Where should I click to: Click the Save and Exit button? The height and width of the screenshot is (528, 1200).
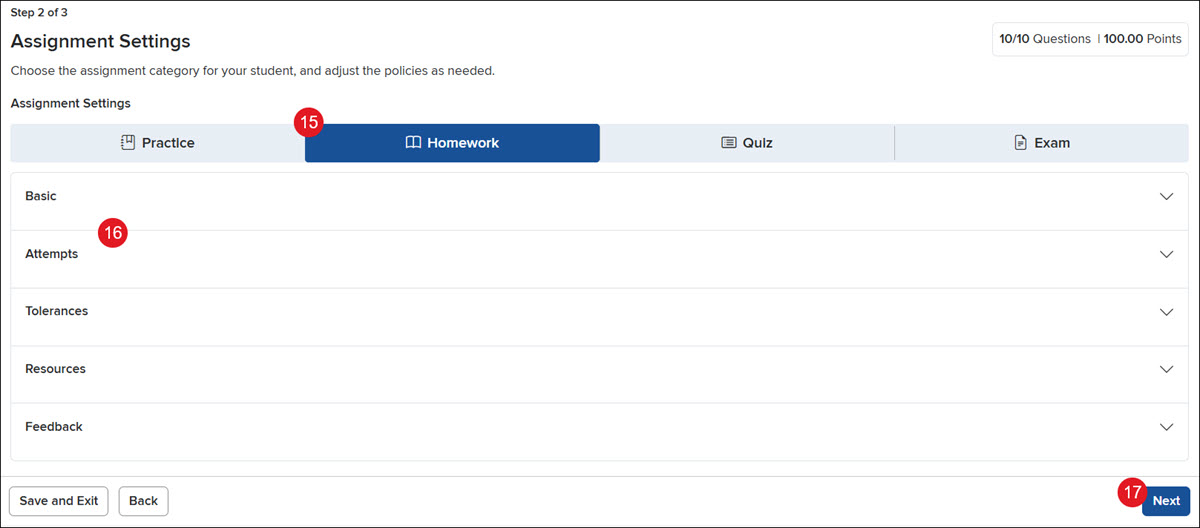[59, 501]
